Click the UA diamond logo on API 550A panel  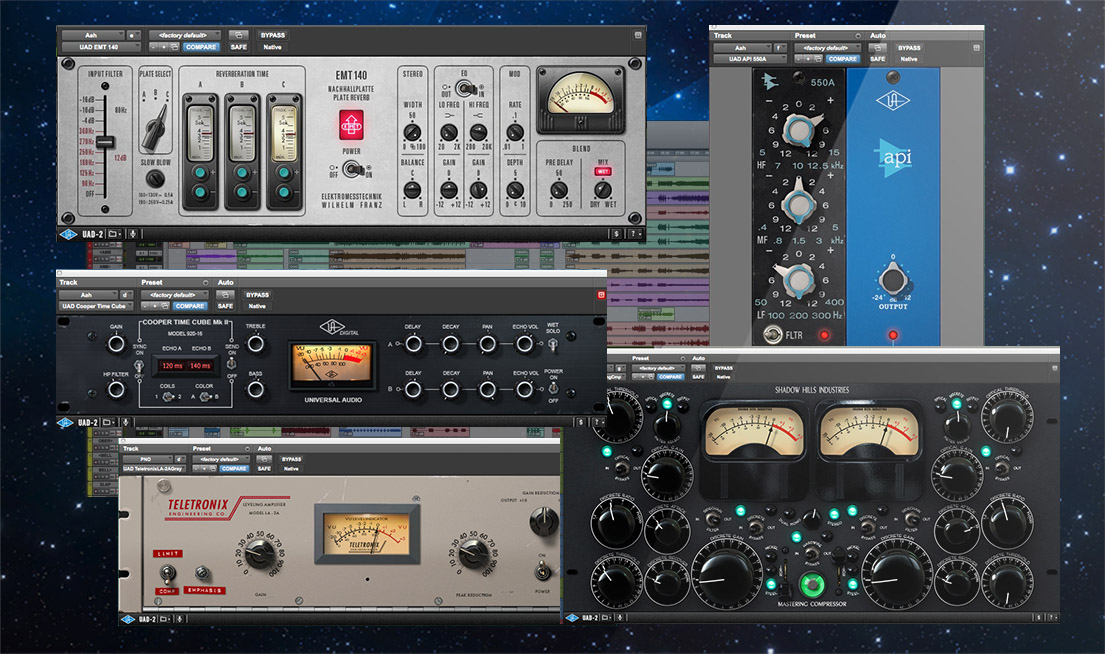click(892, 101)
